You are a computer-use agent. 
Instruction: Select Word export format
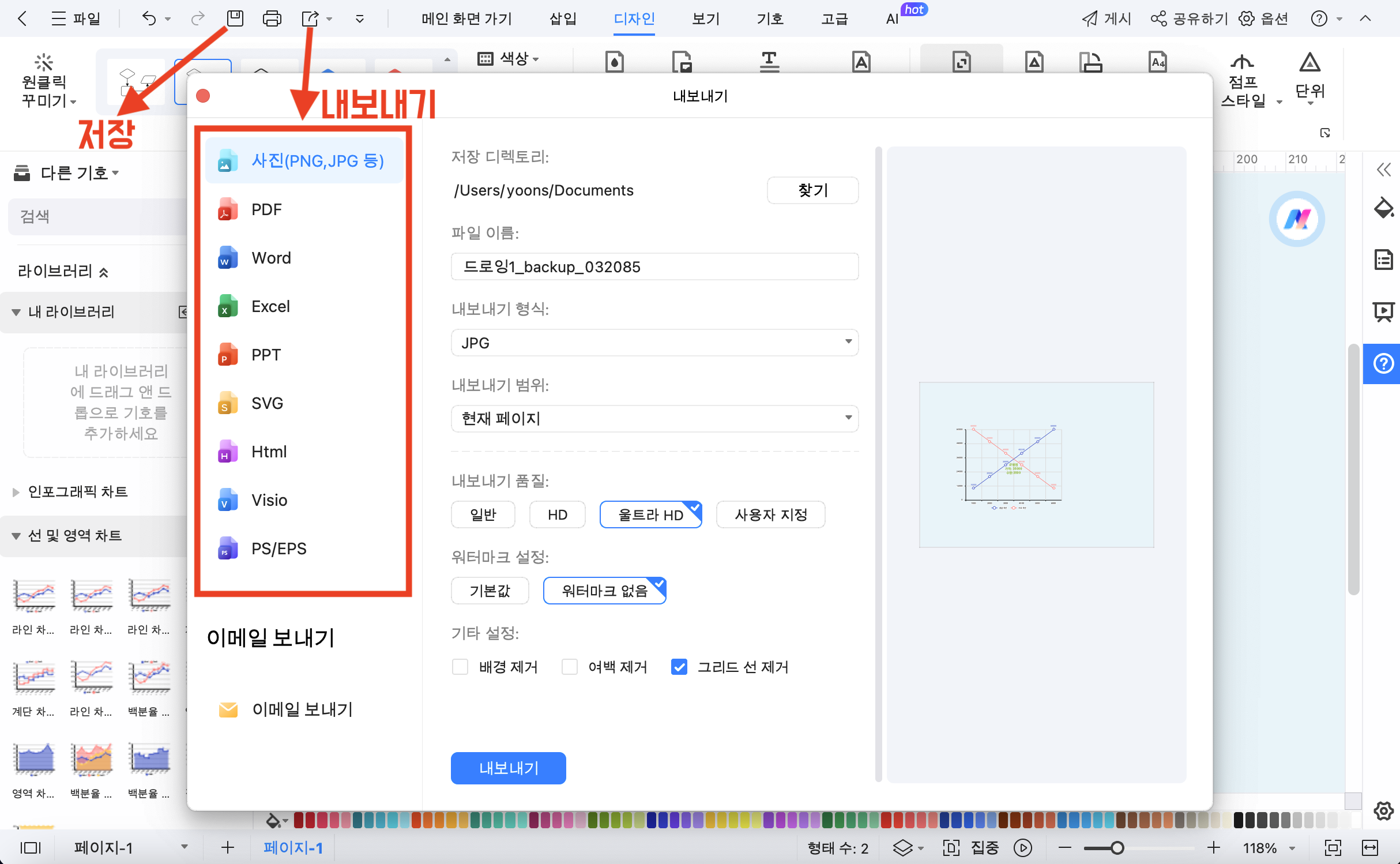[270, 257]
